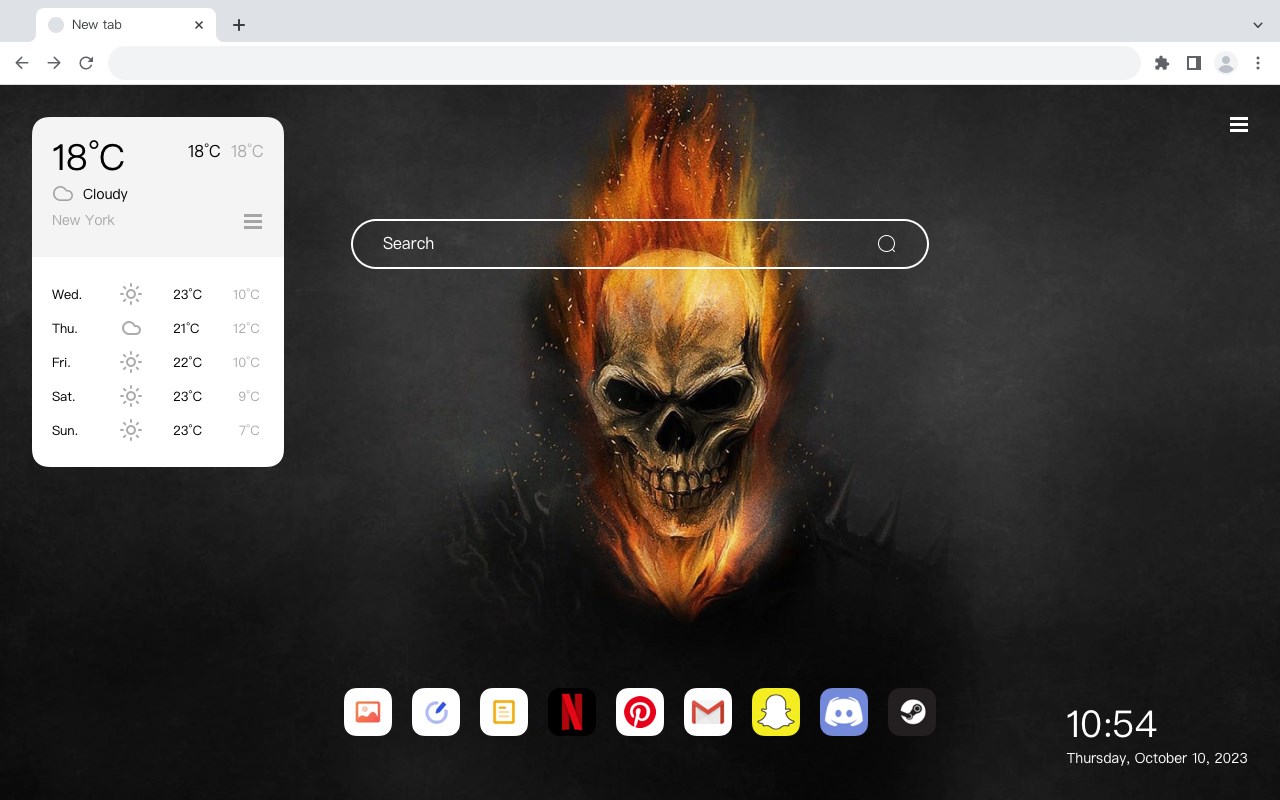Click the Sunday low 7°C value
The width and height of the screenshot is (1280, 800).
pos(249,430)
